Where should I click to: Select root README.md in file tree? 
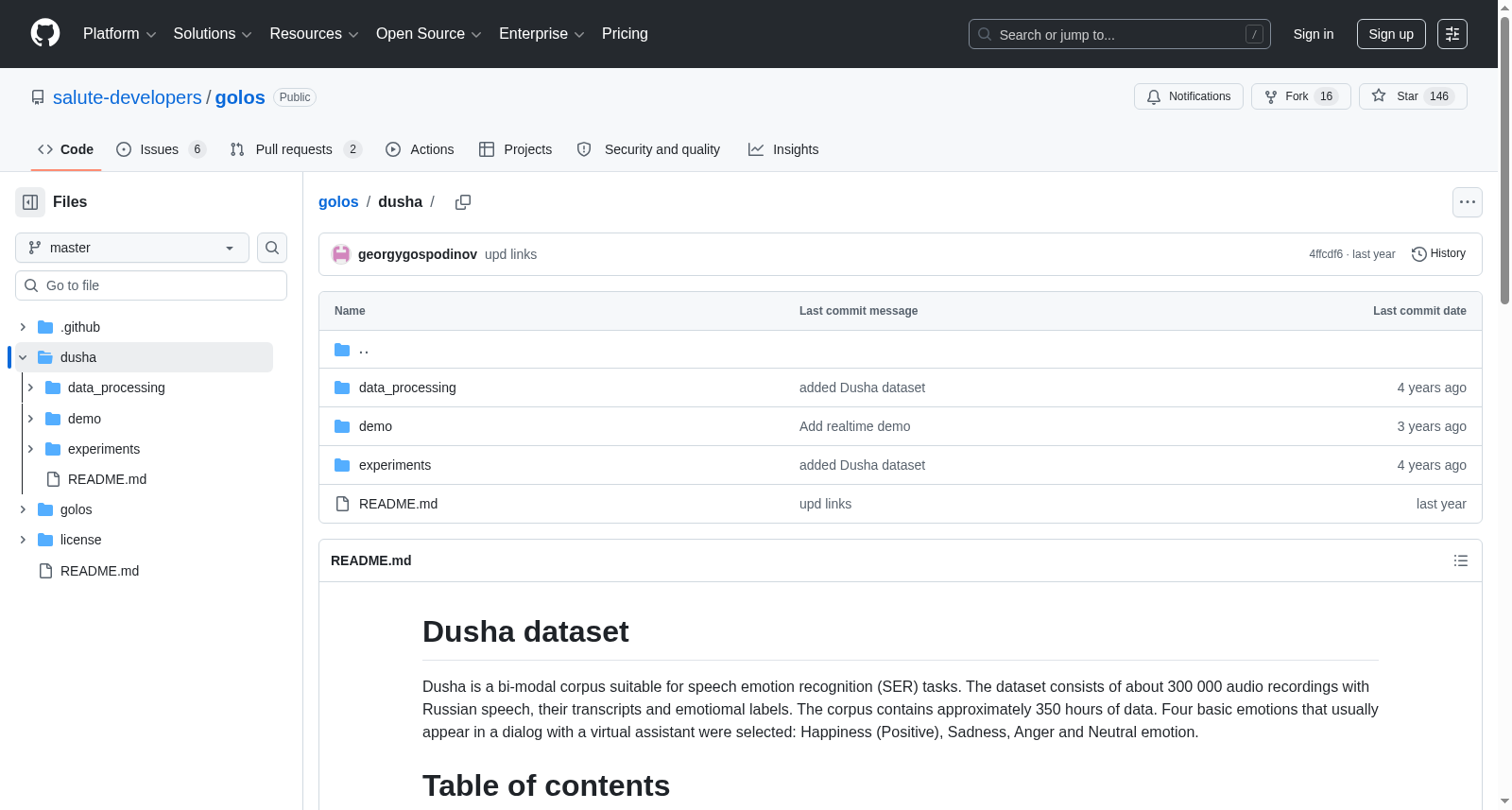[x=99, y=571]
